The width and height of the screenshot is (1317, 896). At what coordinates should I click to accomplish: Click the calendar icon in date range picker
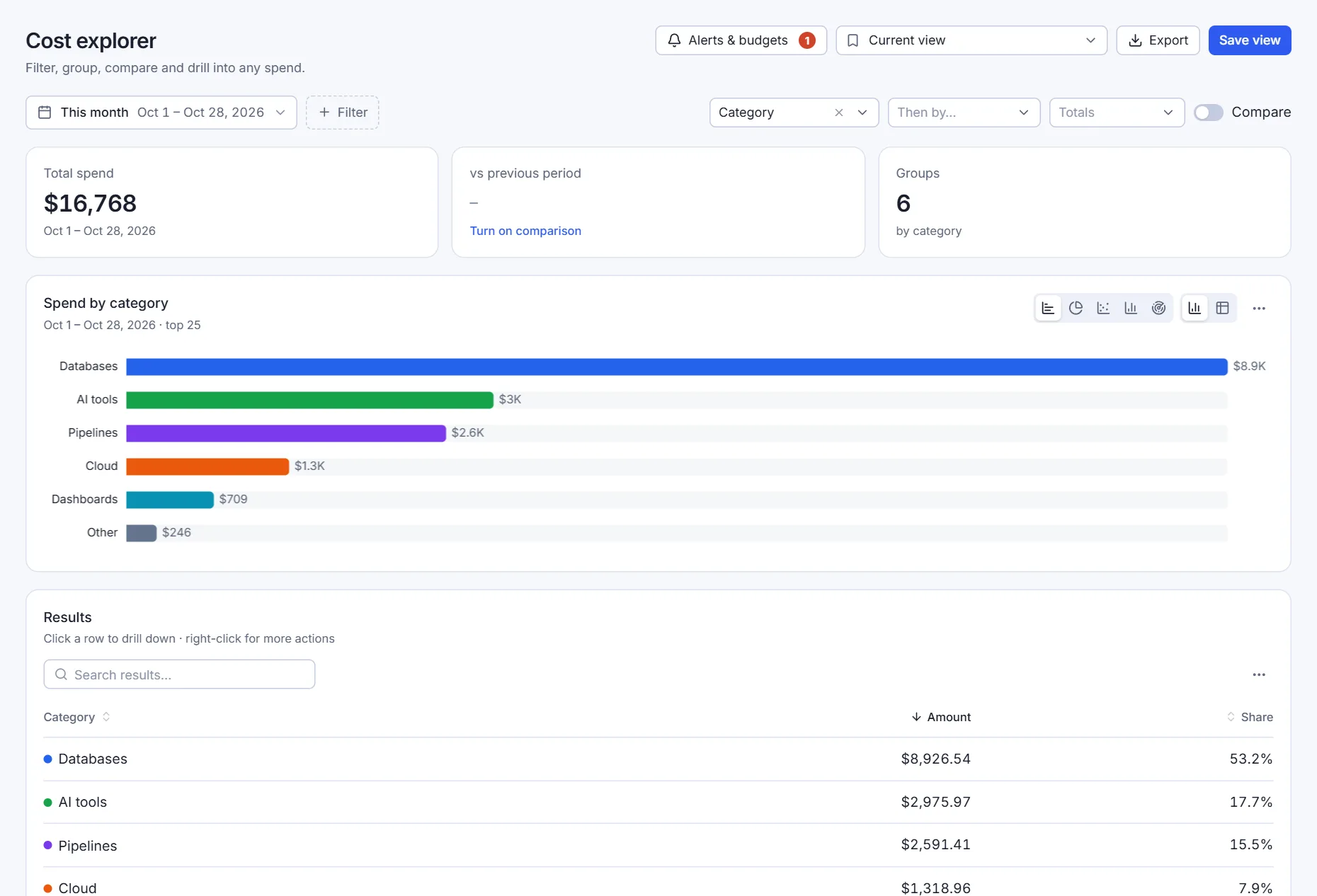pos(45,113)
